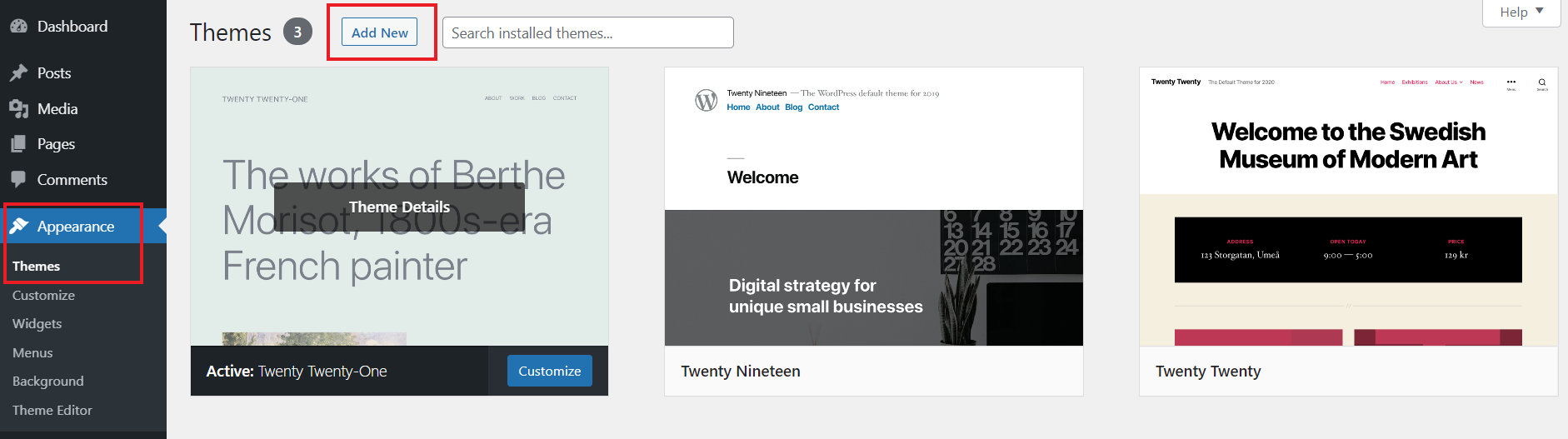This screenshot has width=1568, height=439.
Task: Open the Theme Editor link
Action: 52,411
